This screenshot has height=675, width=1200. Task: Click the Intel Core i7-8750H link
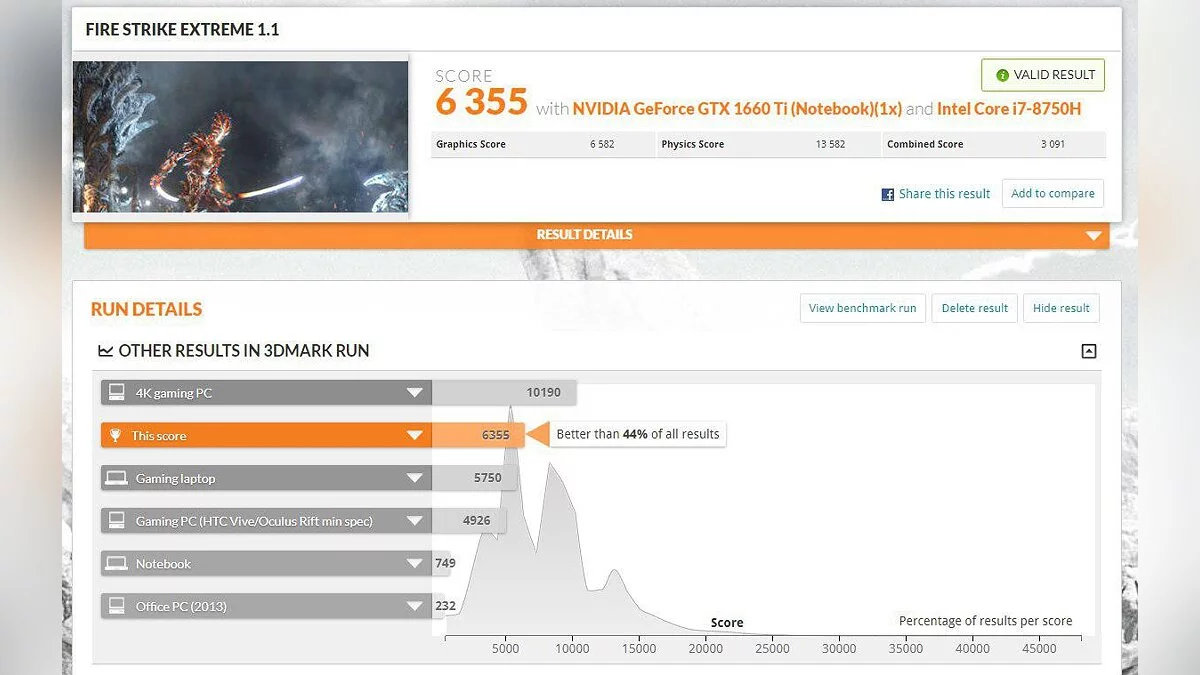point(1009,109)
